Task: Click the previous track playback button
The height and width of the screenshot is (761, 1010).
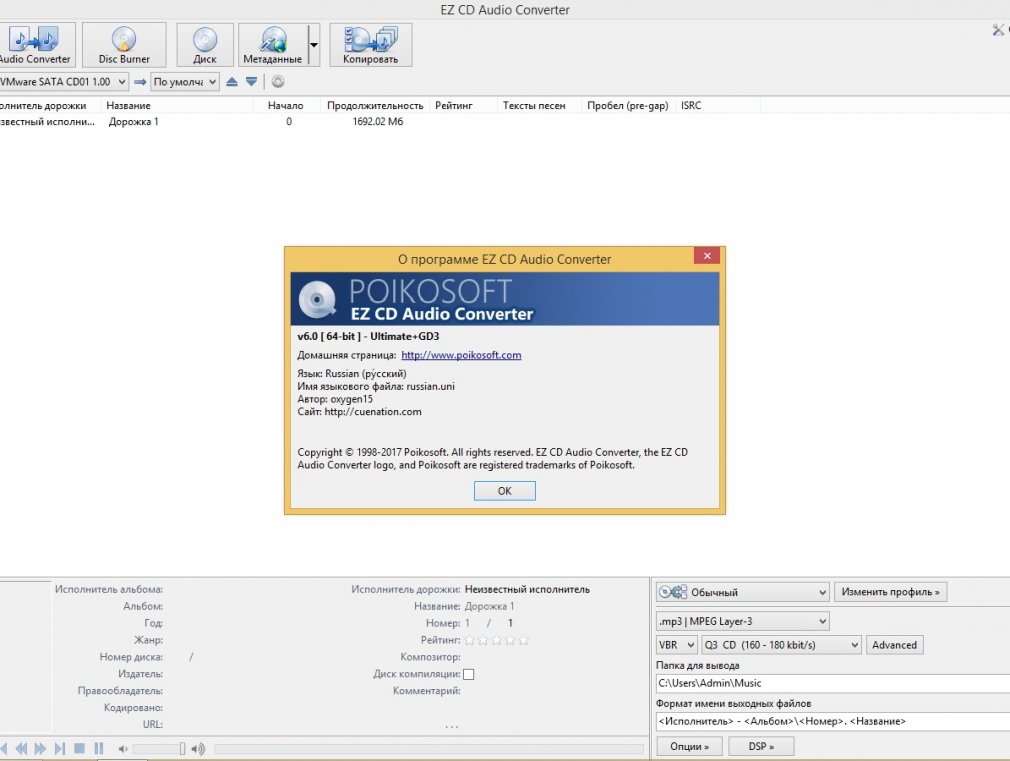Action: [x=4, y=748]
